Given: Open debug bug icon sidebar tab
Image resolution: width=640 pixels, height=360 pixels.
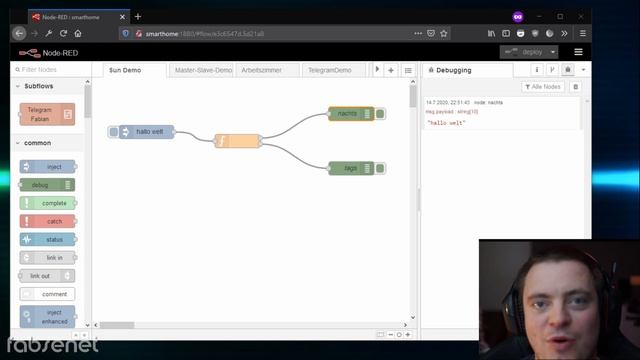Looking at the screenshot, I should [568, 70].
